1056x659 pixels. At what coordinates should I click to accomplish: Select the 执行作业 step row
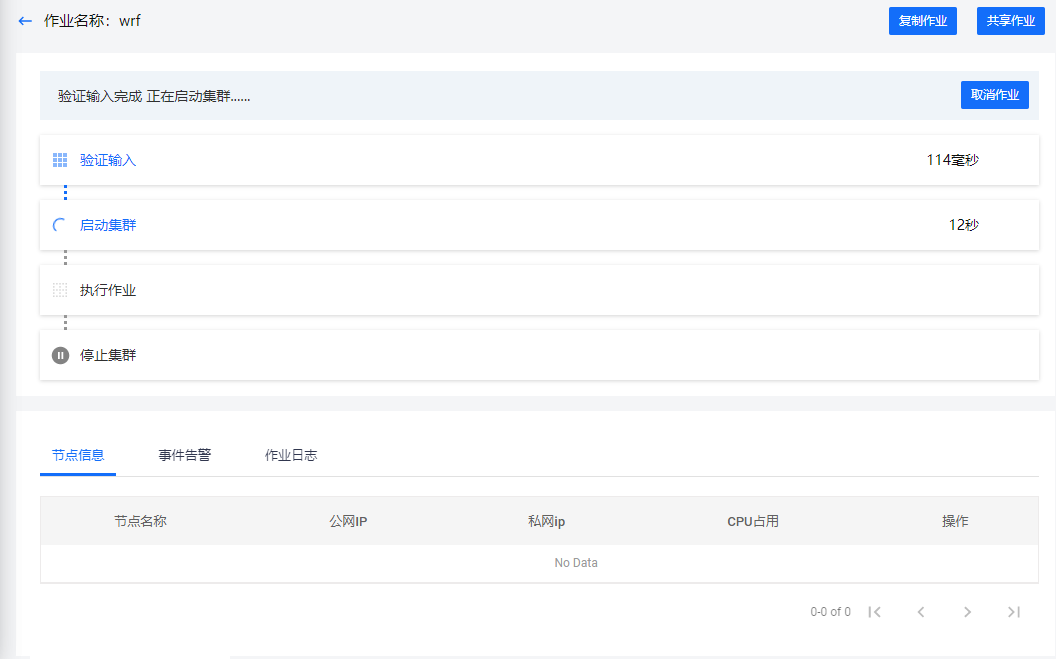point(539,290)
